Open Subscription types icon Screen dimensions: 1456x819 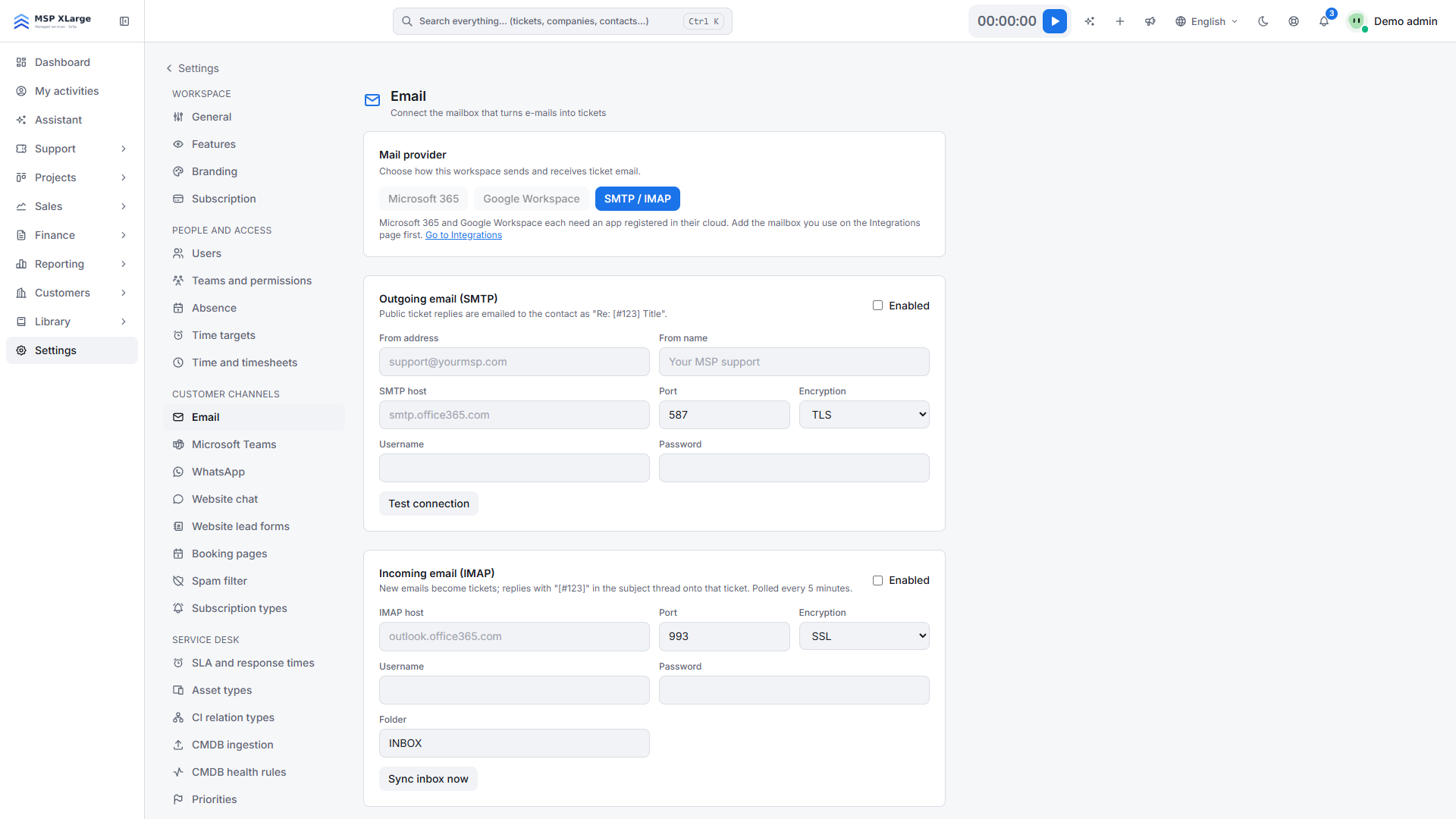coord(178,608)
